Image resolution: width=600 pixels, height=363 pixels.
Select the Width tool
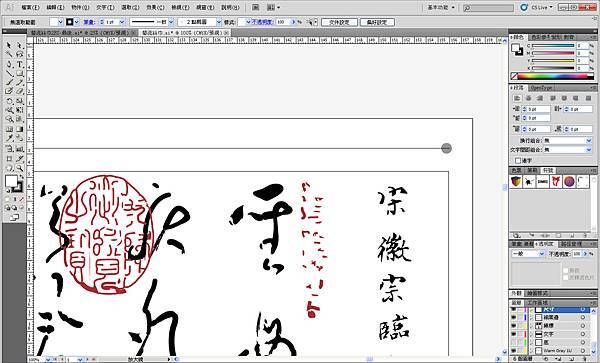coord(9,111)
